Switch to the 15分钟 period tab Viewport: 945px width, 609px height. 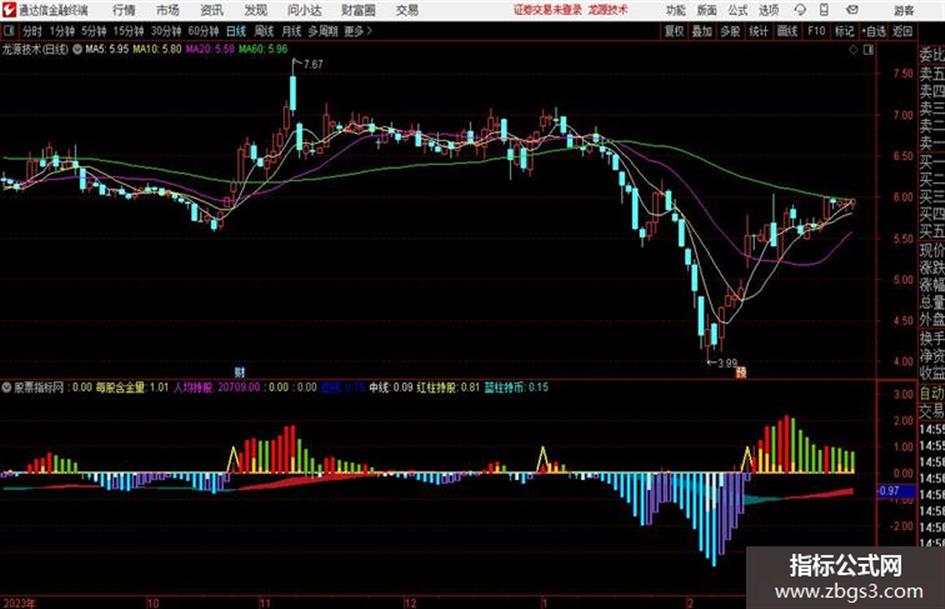click(128, 31)
